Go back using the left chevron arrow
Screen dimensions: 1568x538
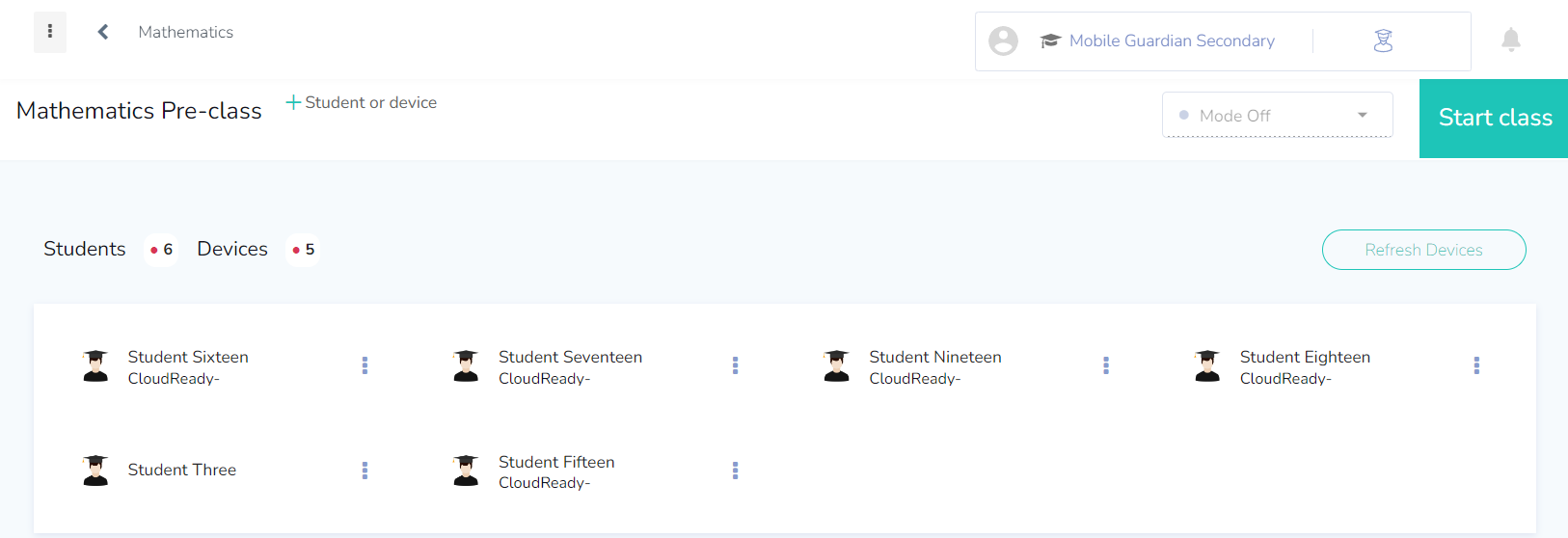coord(103,32)
